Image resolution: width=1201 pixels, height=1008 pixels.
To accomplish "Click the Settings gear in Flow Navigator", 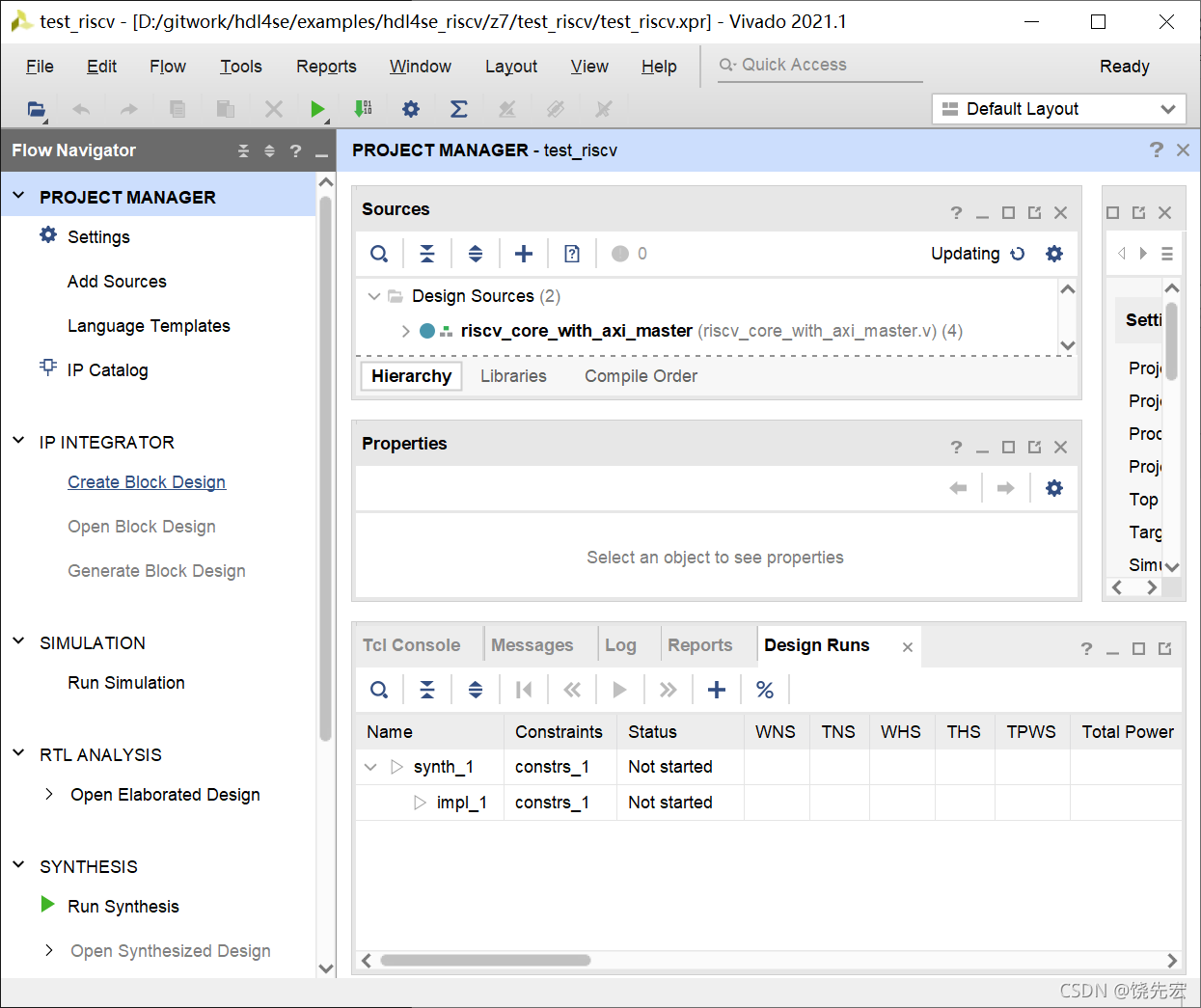I will click(48, 234).
